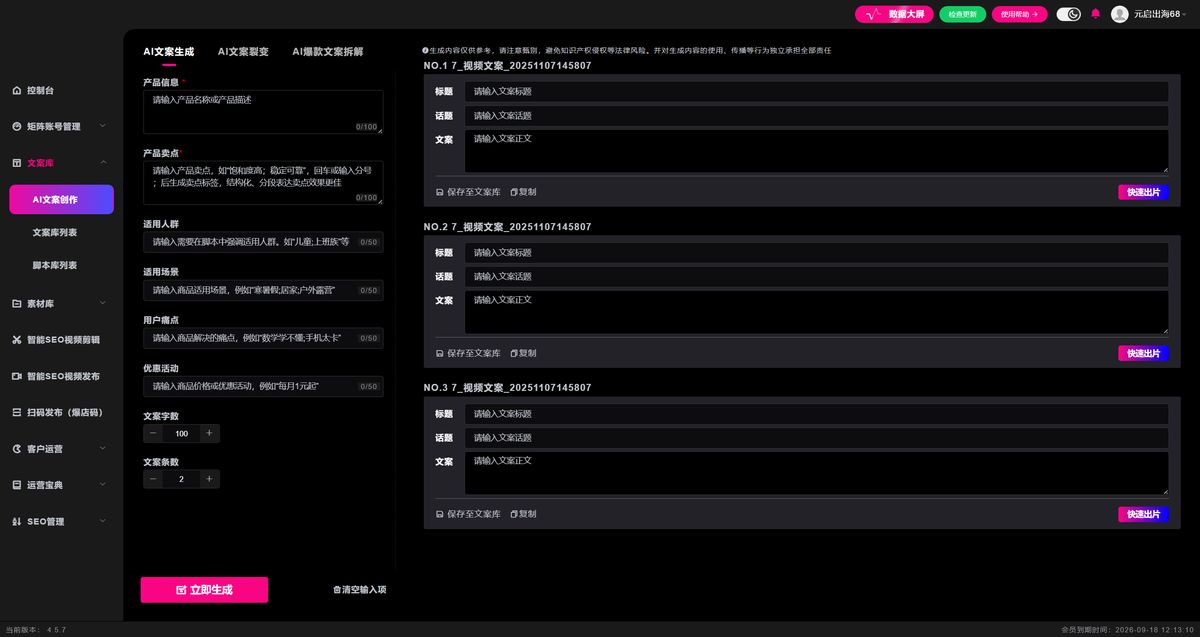The width and height of the screenshot is (1200, 637).
Task: Expand the 矩阵账号管理 menu
Action: pyautogui.click(x=59, y=126)
